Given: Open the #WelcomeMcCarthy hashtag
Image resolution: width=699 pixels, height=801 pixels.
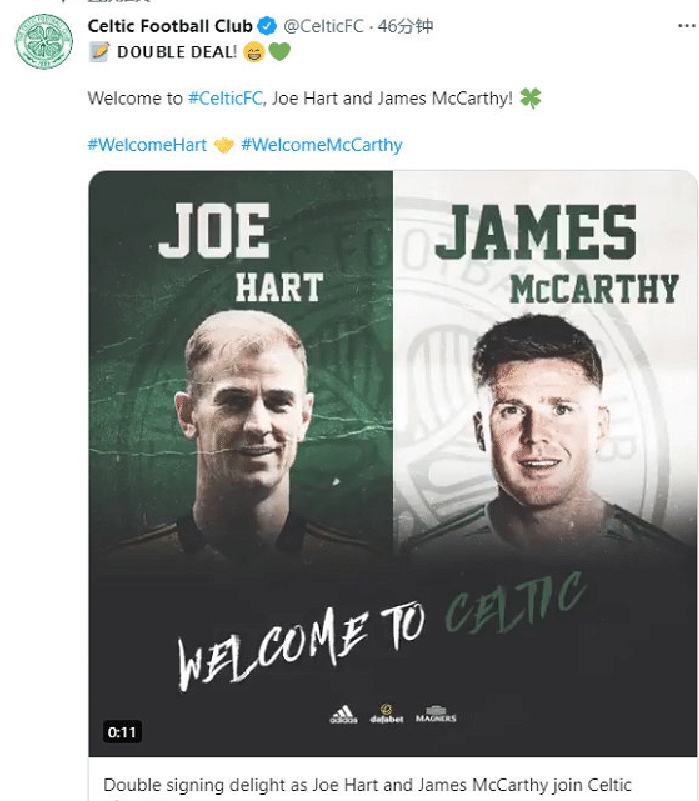Looking at the screenshot, I should pos(322,145).
